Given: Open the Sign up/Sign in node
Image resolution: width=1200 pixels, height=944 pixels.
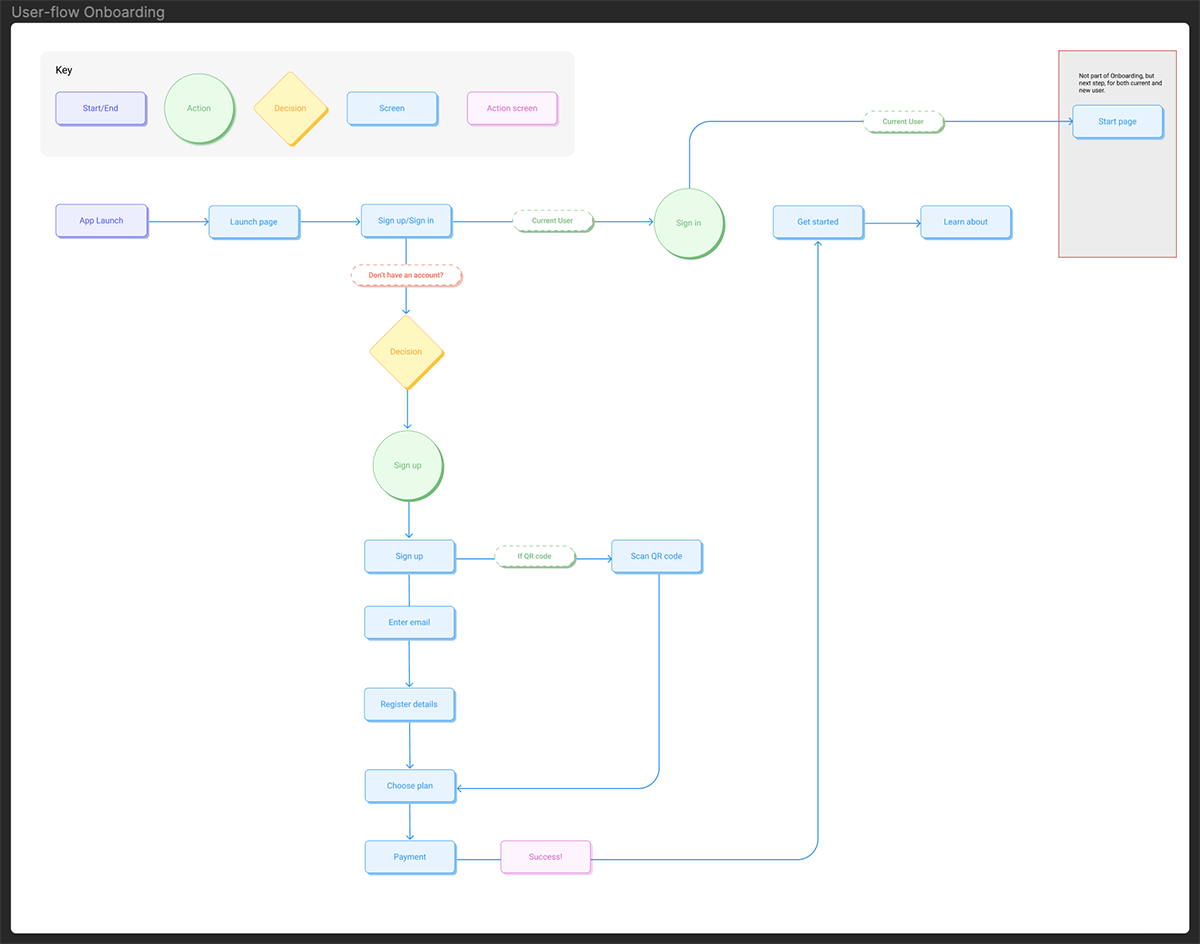Looking at the screenshot, I should point(406,220).
